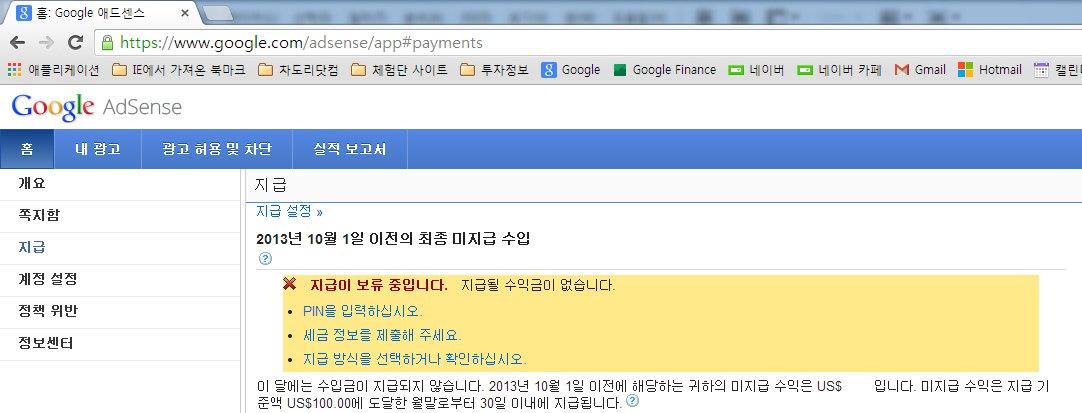Select 쪽지함 in the sidebar

point(120,216)
